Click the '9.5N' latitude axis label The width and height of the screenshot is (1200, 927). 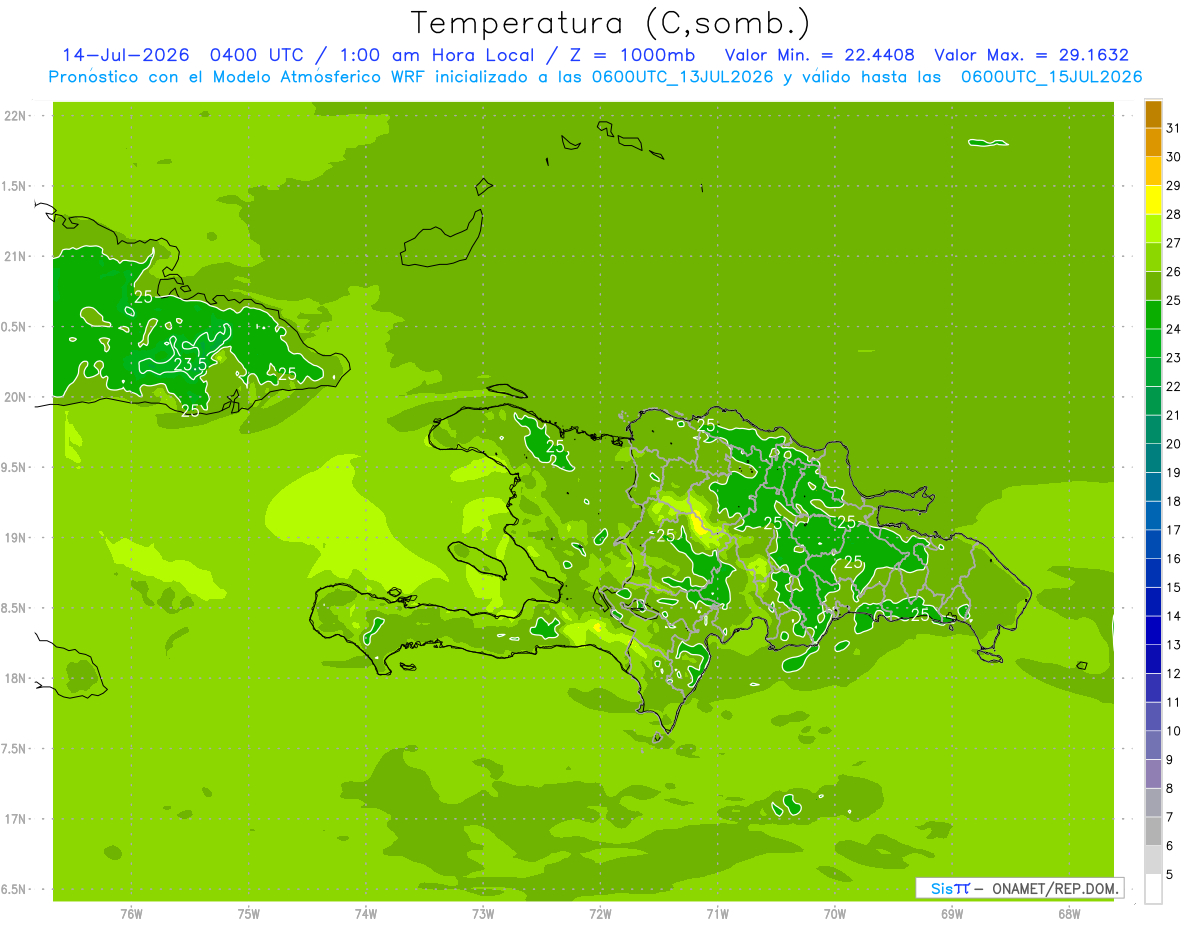pyautogui.click(x=14, y=467)
